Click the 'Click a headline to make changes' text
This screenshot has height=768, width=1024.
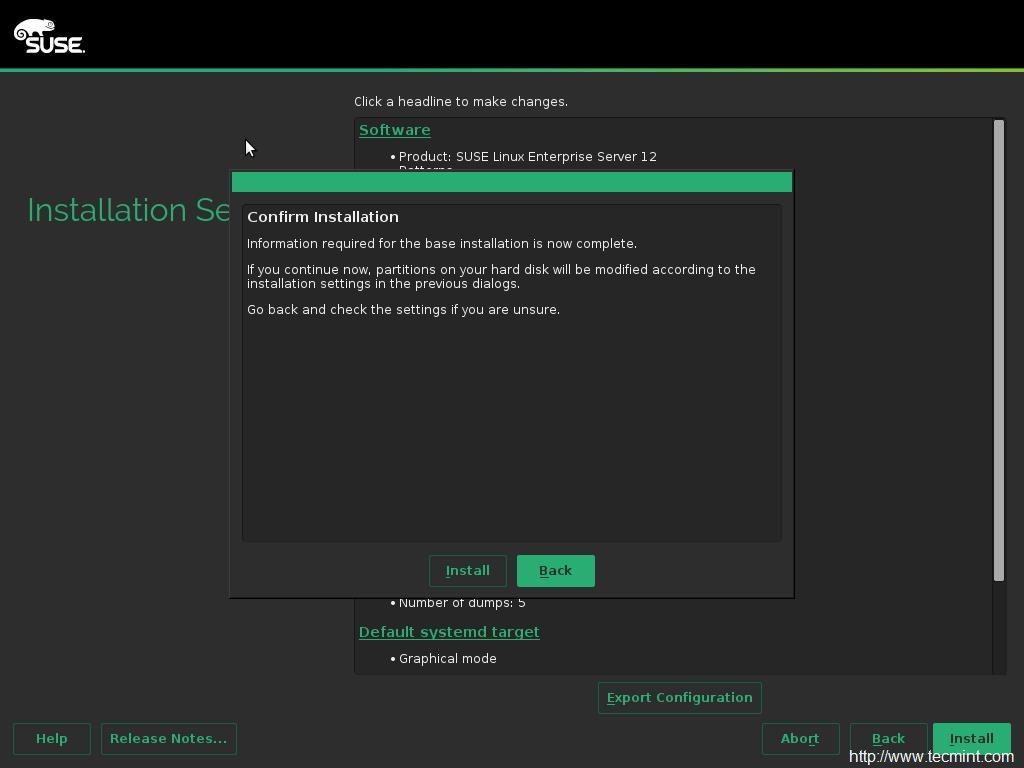(460, 102)
